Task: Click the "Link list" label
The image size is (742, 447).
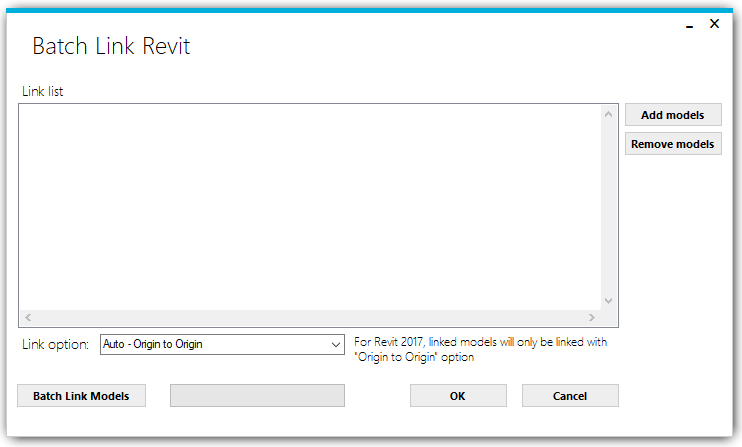Action: (43, 91)
